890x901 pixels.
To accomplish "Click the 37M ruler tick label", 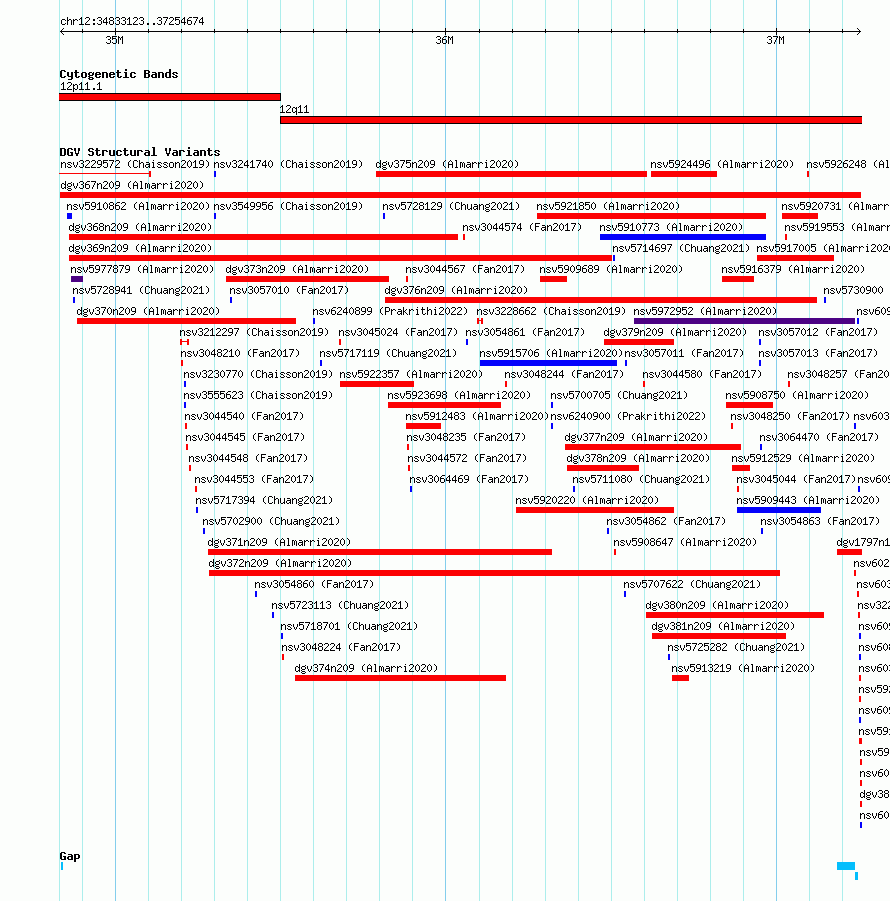I will pos(775,40).
